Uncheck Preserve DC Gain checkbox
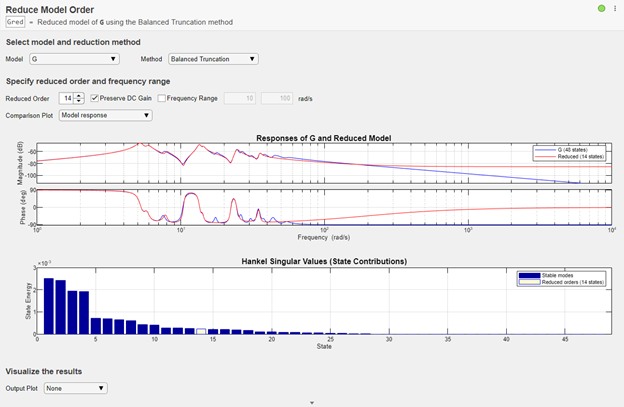The width and height of the screenshot is (624, 407). pos(95,98)
